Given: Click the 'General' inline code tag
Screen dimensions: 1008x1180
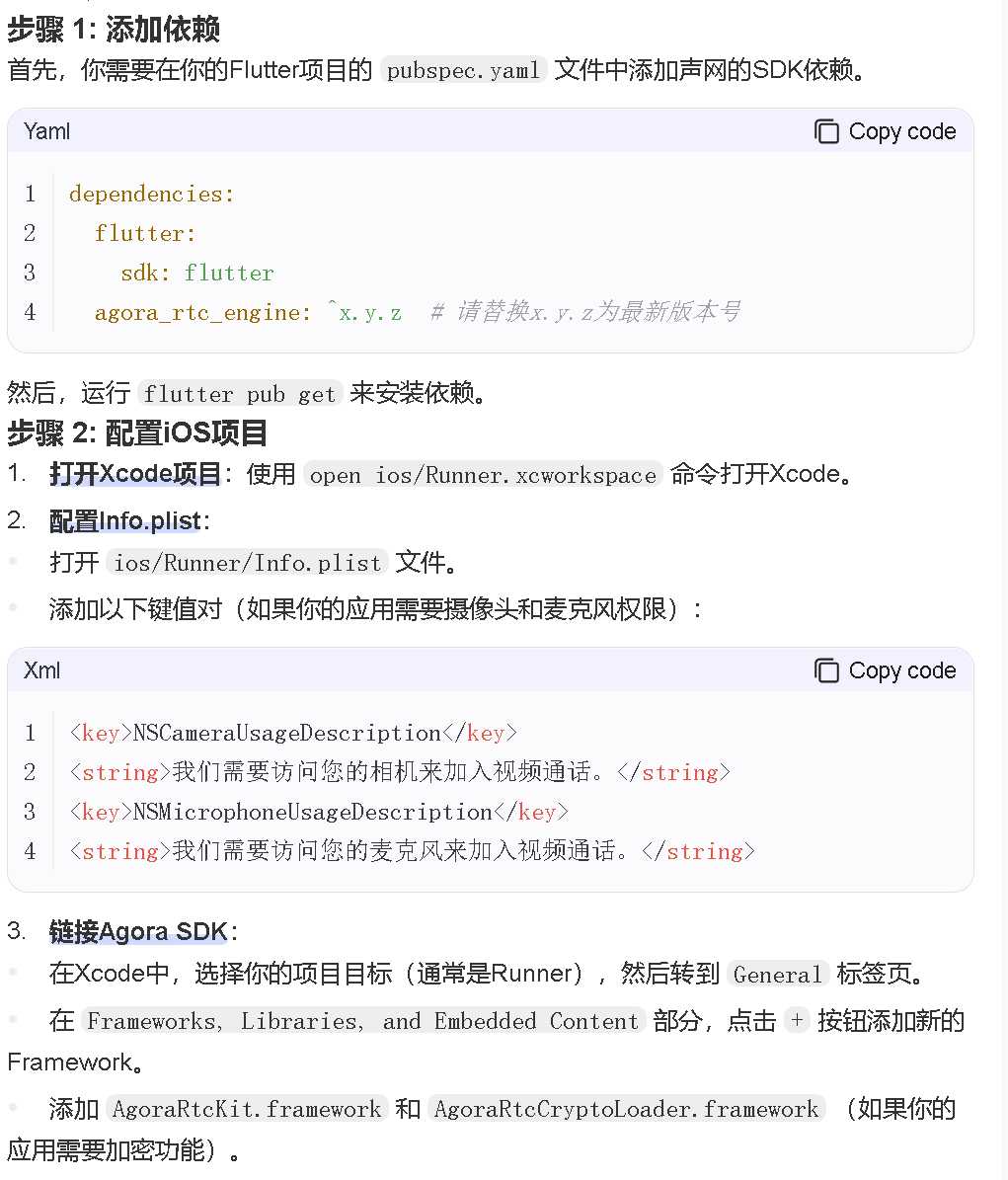Looking at the screenshot, I should (x=778, y=975).
